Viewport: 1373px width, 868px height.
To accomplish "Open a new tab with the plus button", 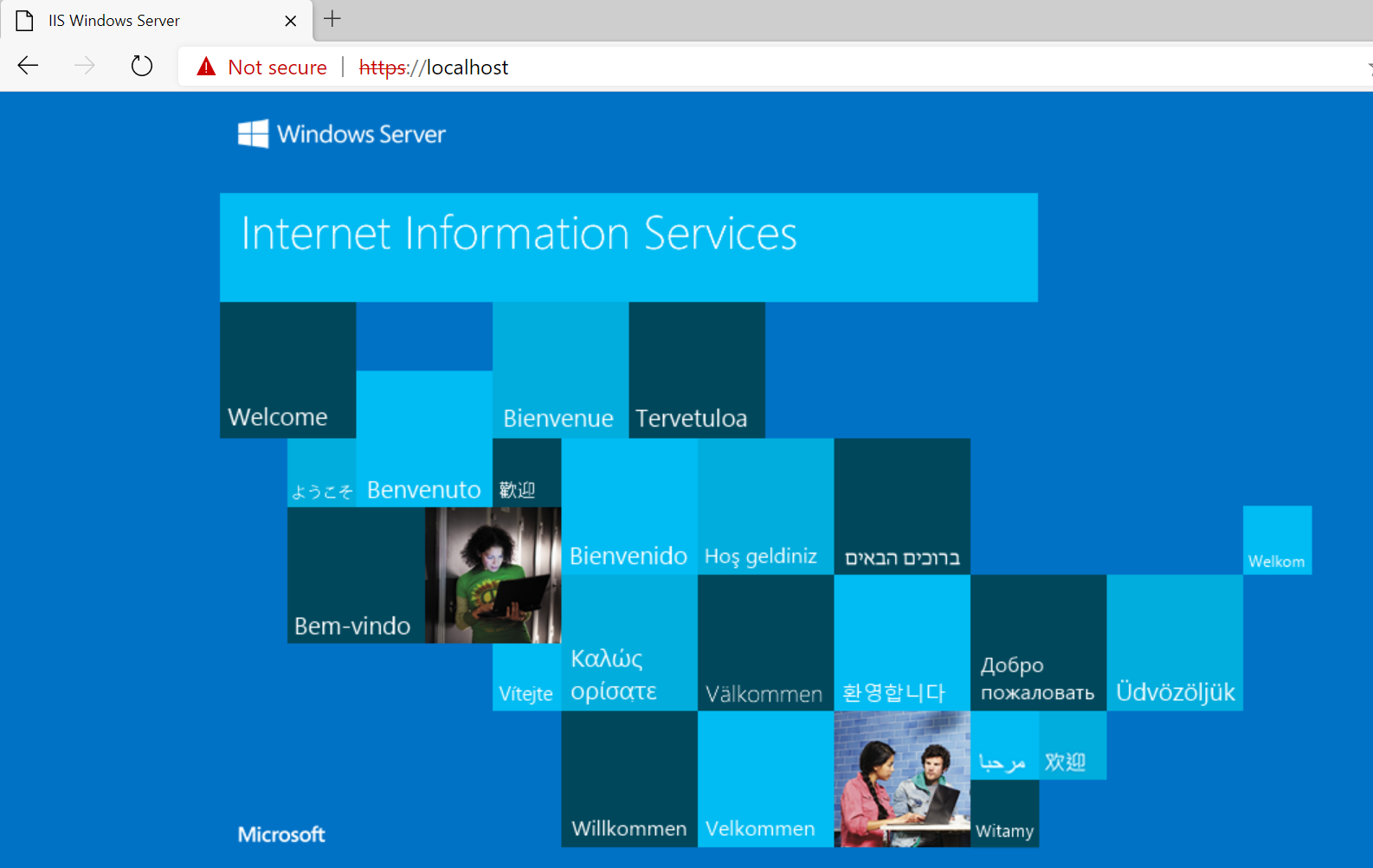I will [332, 19].
